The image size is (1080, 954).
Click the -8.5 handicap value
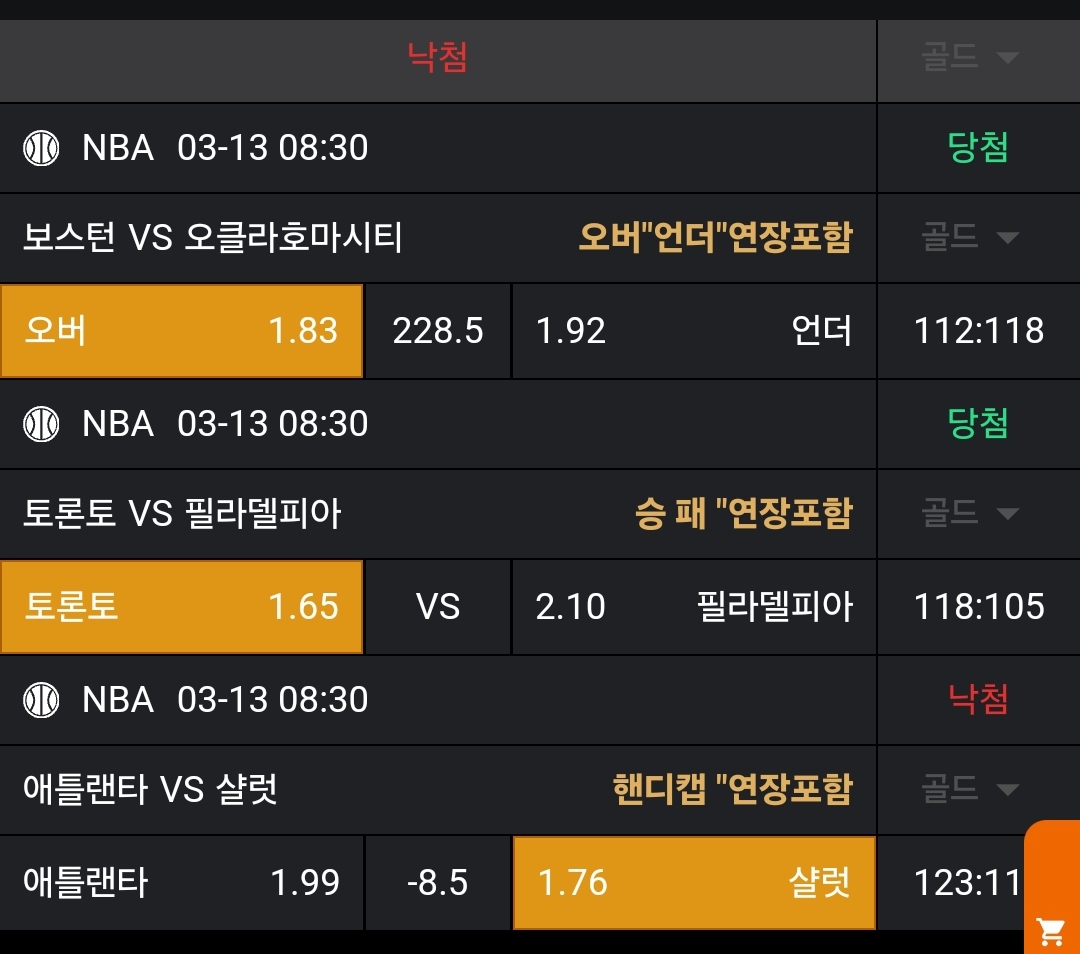click(x=438, y=883)
